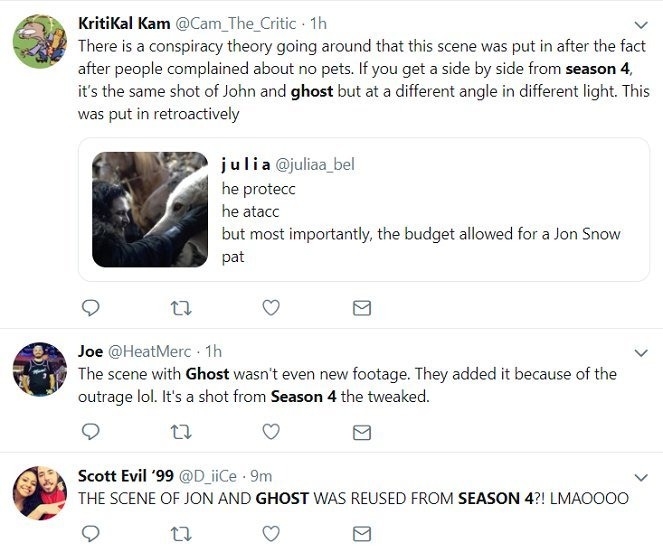
Task: Open @Cam_The_Critic profile handle
Action: pos(235,24)
